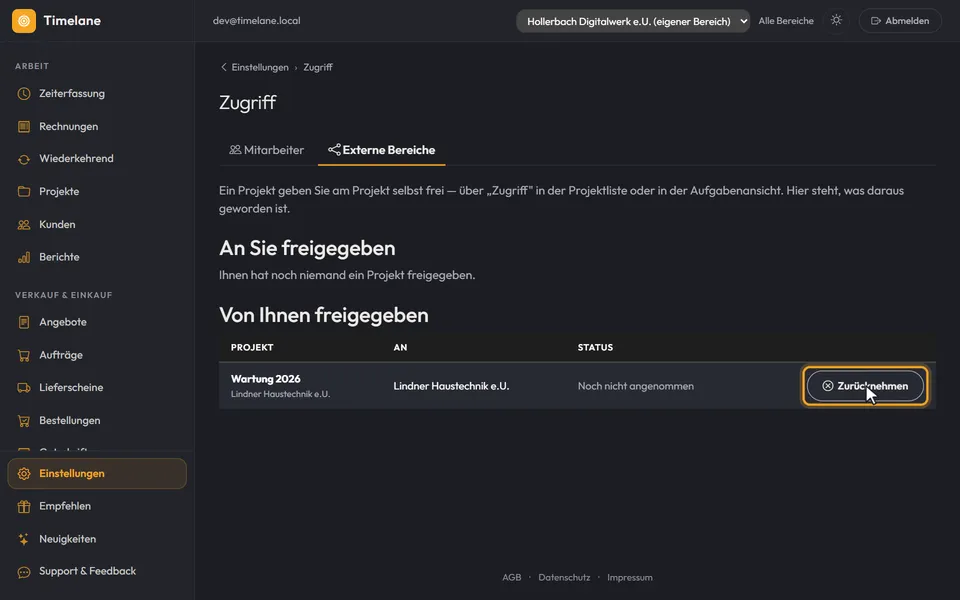Click the An Sie freigegeben heading
This screenshot has width=960, height=600.
click(307, 249)
